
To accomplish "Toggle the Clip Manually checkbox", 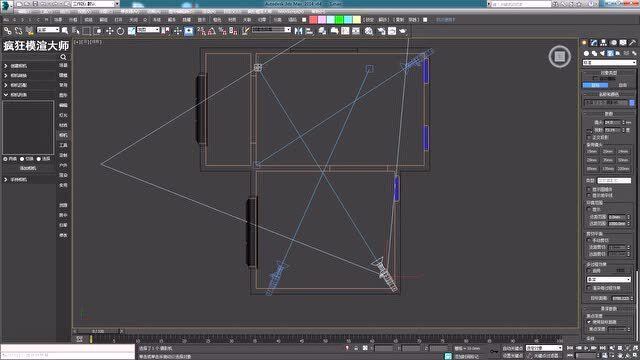I will (x=589, y=240).
